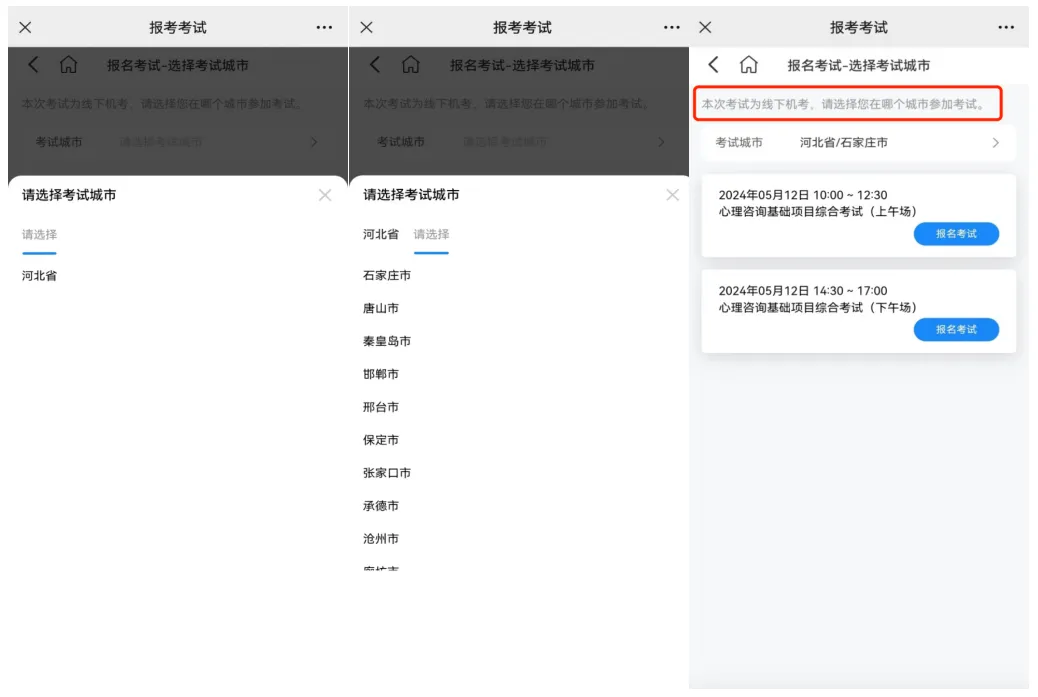This screenshot has height=697, width=1038.
Task: Choose 邯郸市 from the city list
Action: [x=381, y=375]
